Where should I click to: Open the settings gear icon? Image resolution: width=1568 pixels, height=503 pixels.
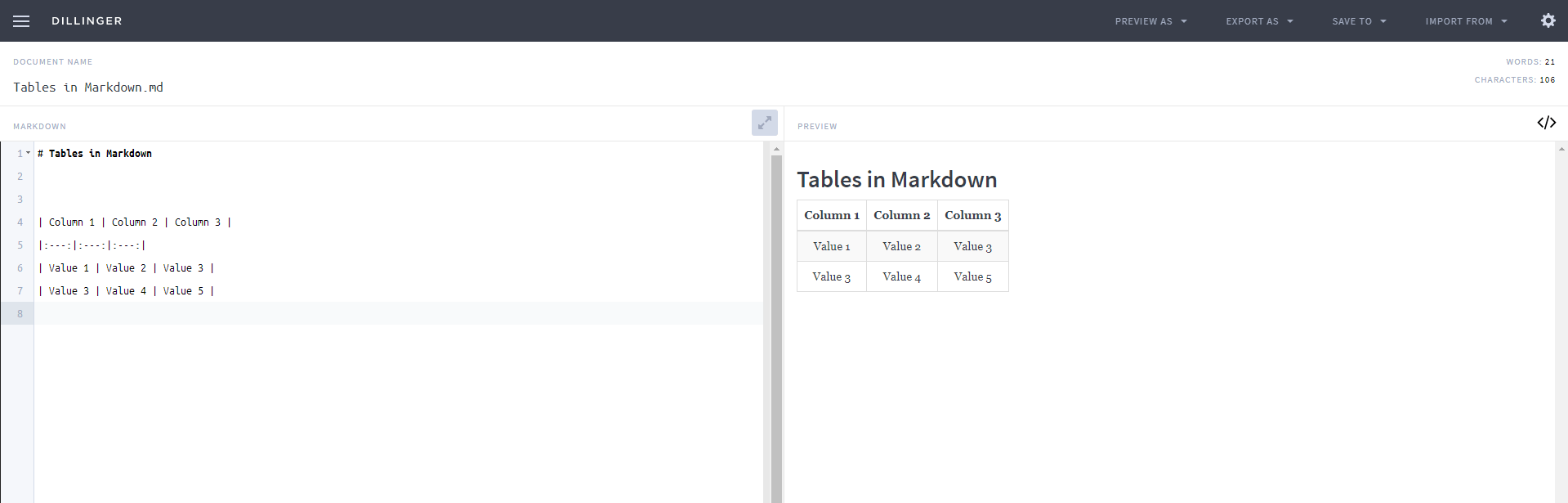(x=1548, y=20)
